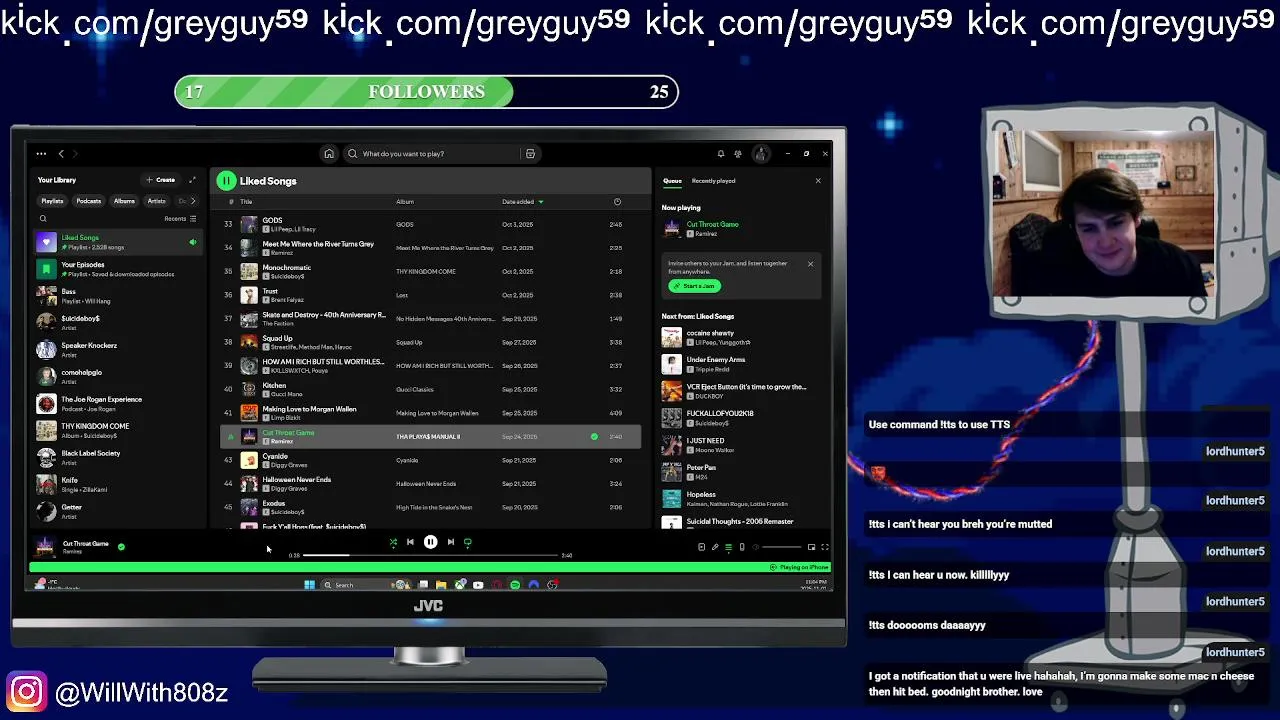Open the Friend Activity icon
This screenshot has width=1280, height=720.
tap(738, 154)
